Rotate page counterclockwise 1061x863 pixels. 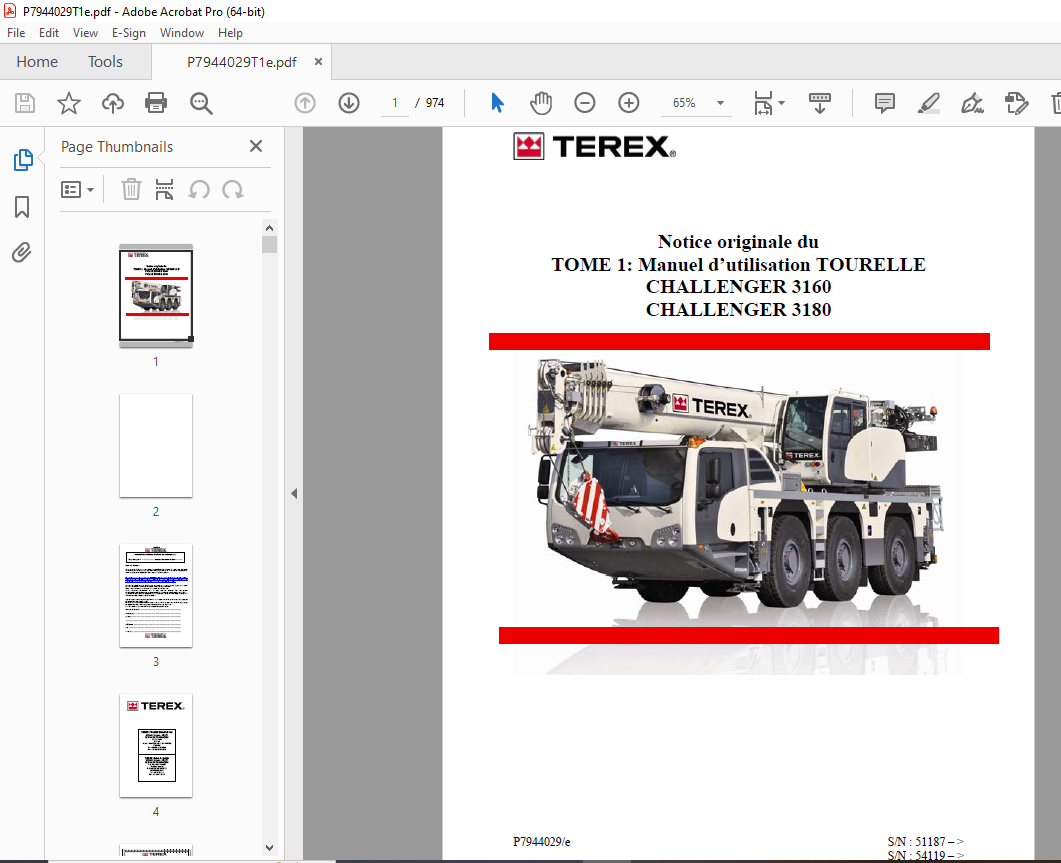tap(199, 190)
